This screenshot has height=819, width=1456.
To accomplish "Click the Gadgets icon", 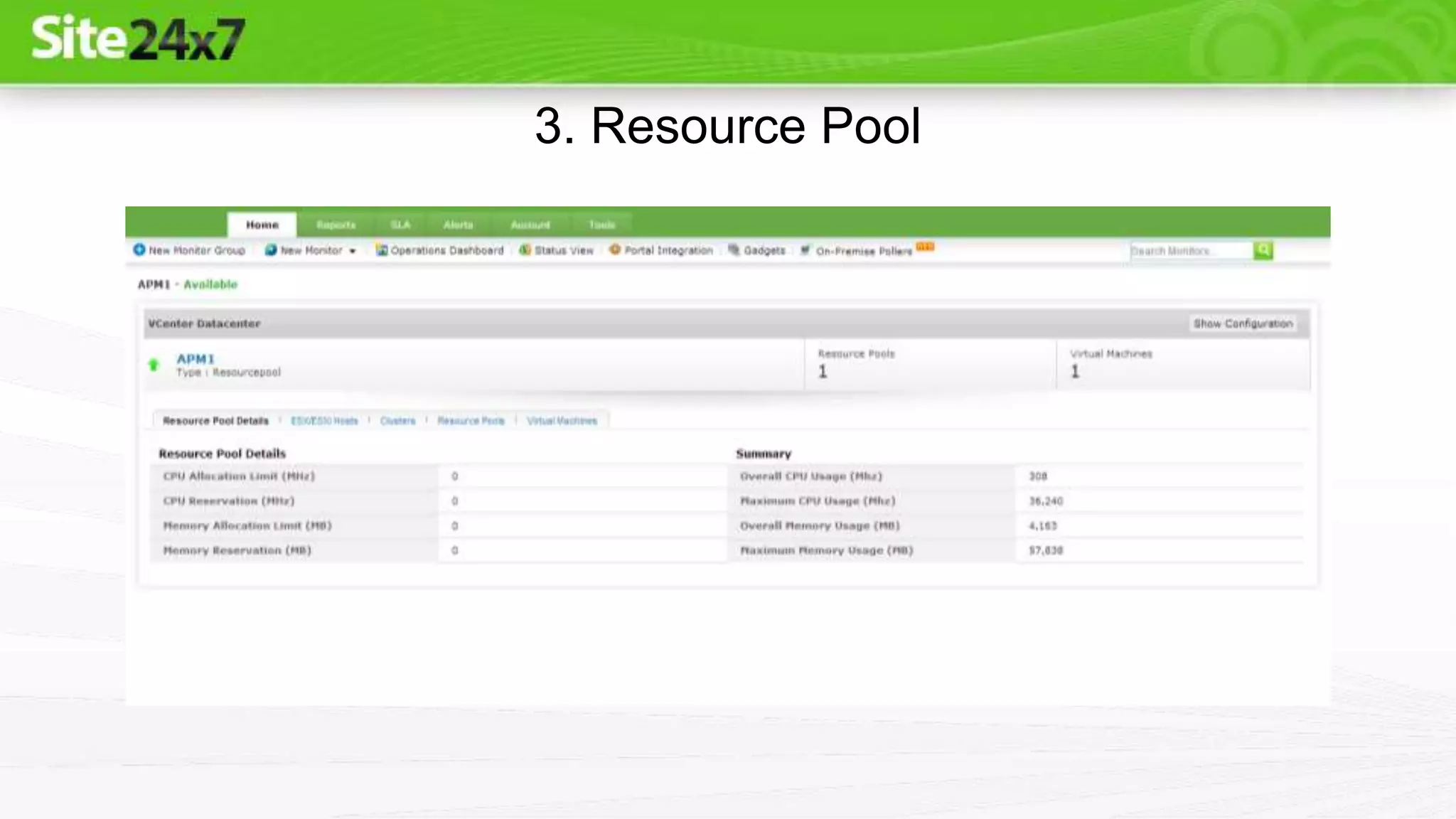I will coord(734,250).
